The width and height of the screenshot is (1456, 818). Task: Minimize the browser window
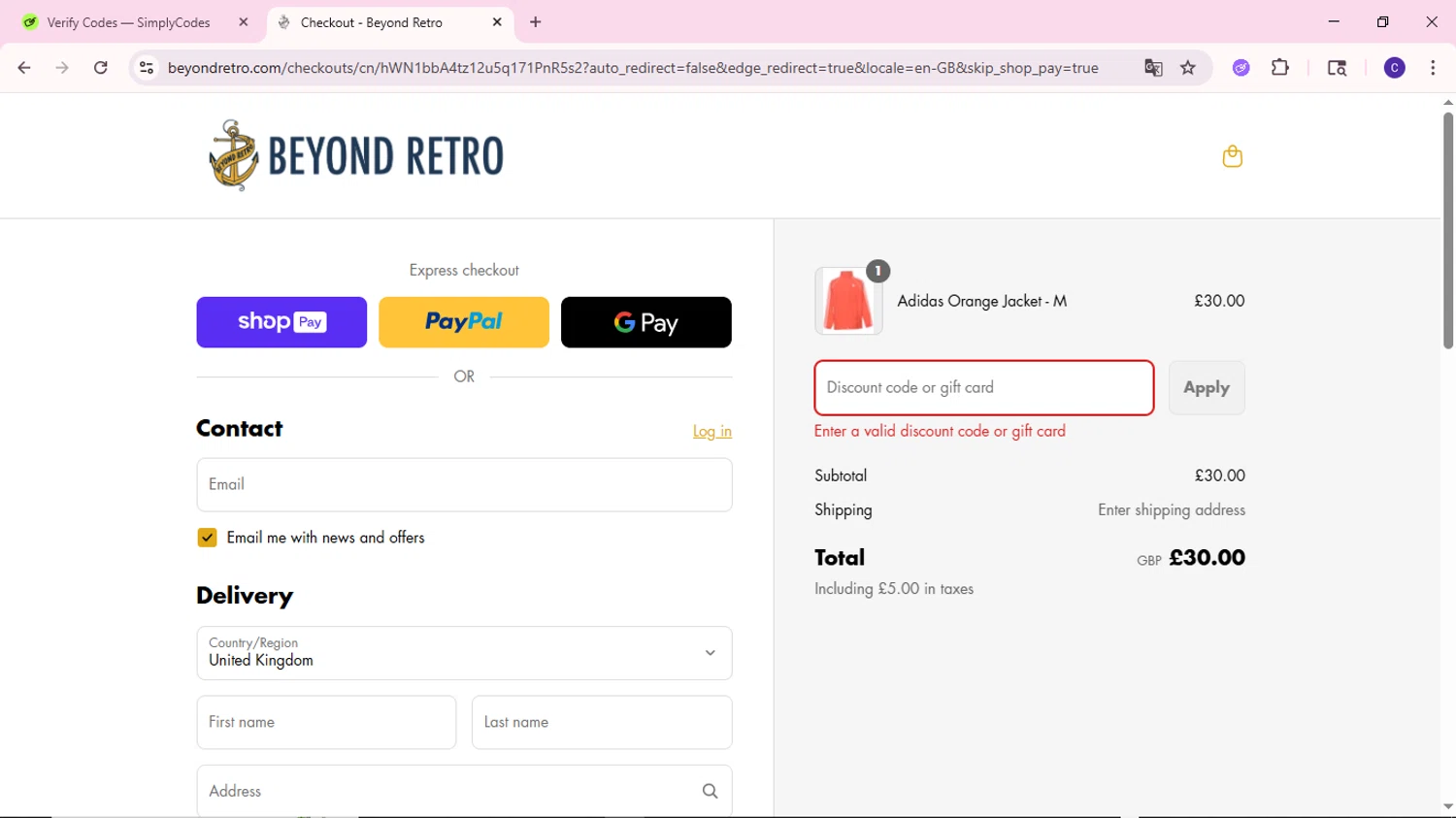(x=1334, y=21)
